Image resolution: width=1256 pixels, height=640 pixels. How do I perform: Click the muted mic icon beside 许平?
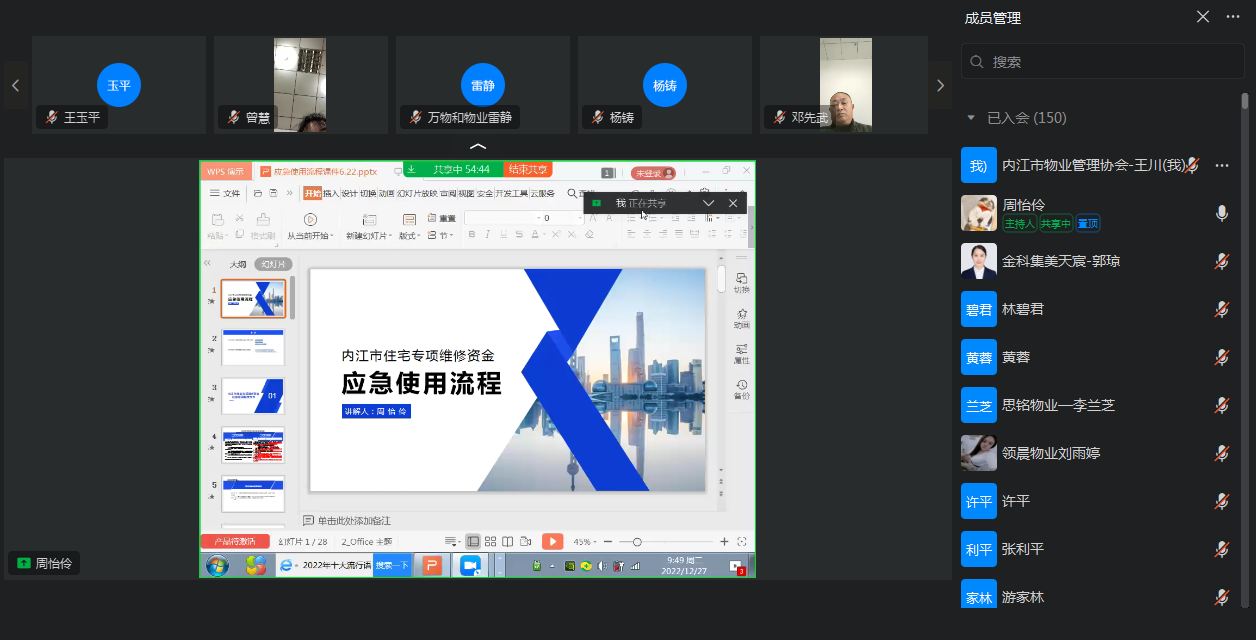pyautogui.click(x=1221, y=501)
